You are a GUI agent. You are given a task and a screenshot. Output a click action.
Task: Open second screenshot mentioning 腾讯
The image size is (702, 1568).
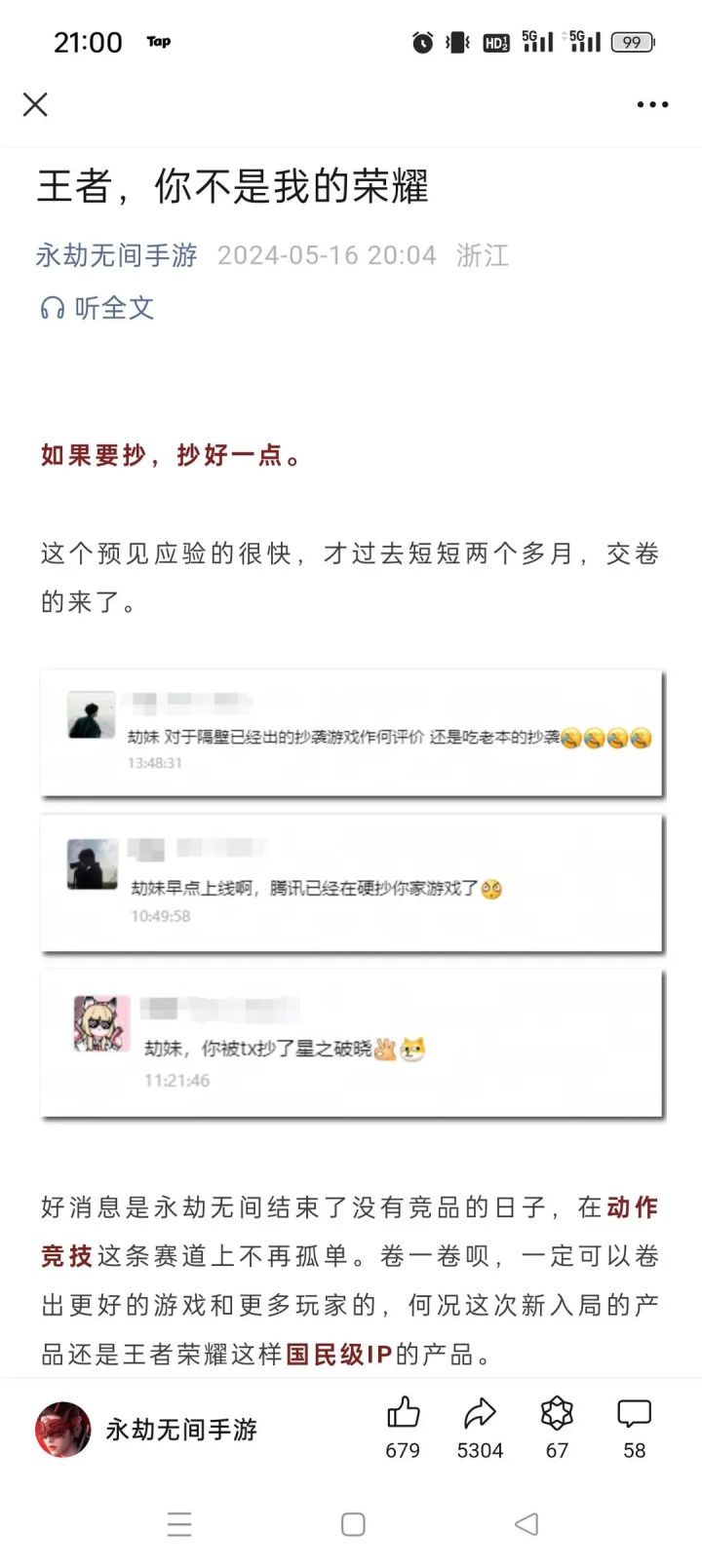[351, 883]
